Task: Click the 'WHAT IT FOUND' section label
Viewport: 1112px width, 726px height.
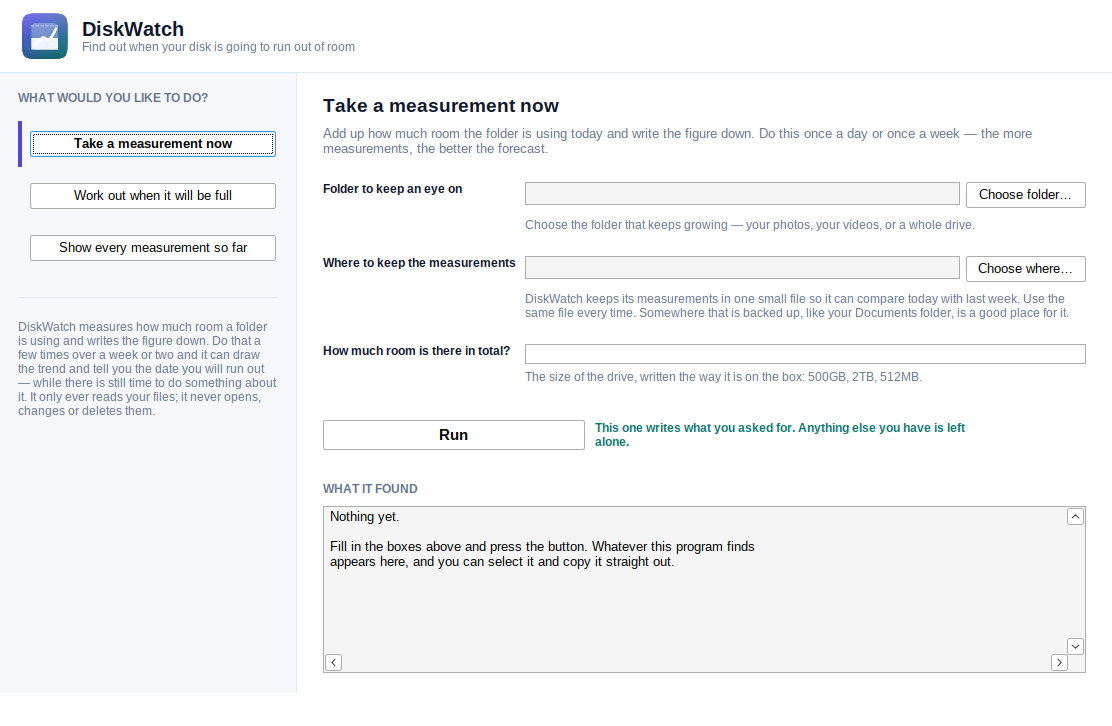Action: coord(370,489)
